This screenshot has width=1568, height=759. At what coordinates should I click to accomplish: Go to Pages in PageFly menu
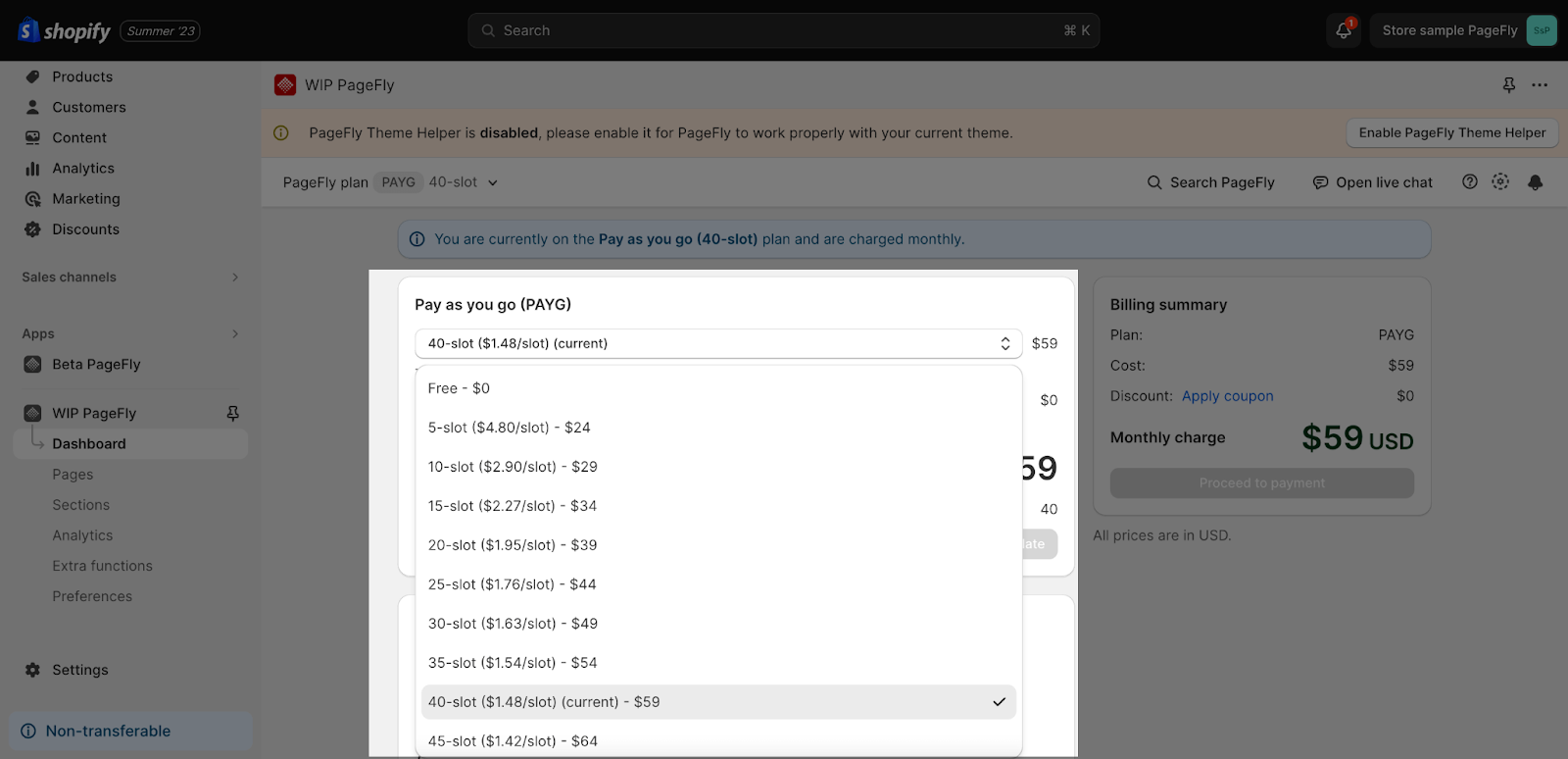pos(73,475)
